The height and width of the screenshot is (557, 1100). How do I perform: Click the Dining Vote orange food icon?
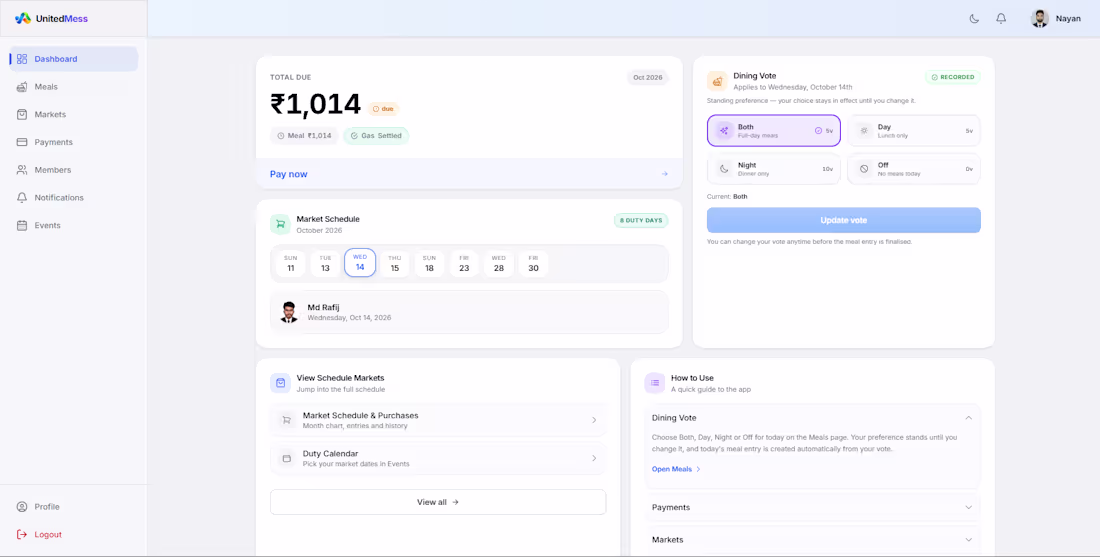click(717, 81)
